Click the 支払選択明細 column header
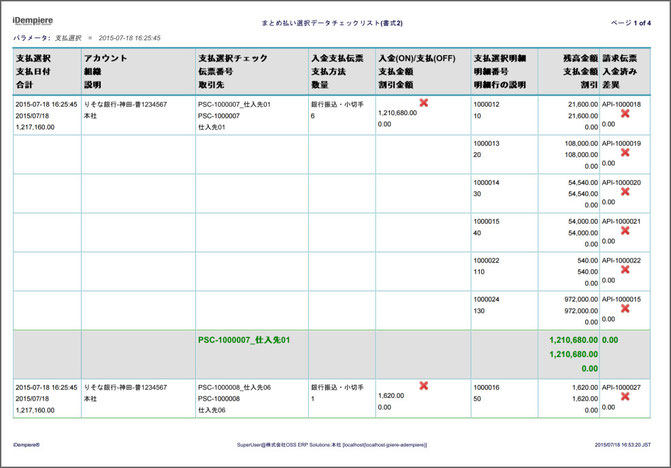The image size is (671, 468). pyautogui.click(x=500, y=58)
